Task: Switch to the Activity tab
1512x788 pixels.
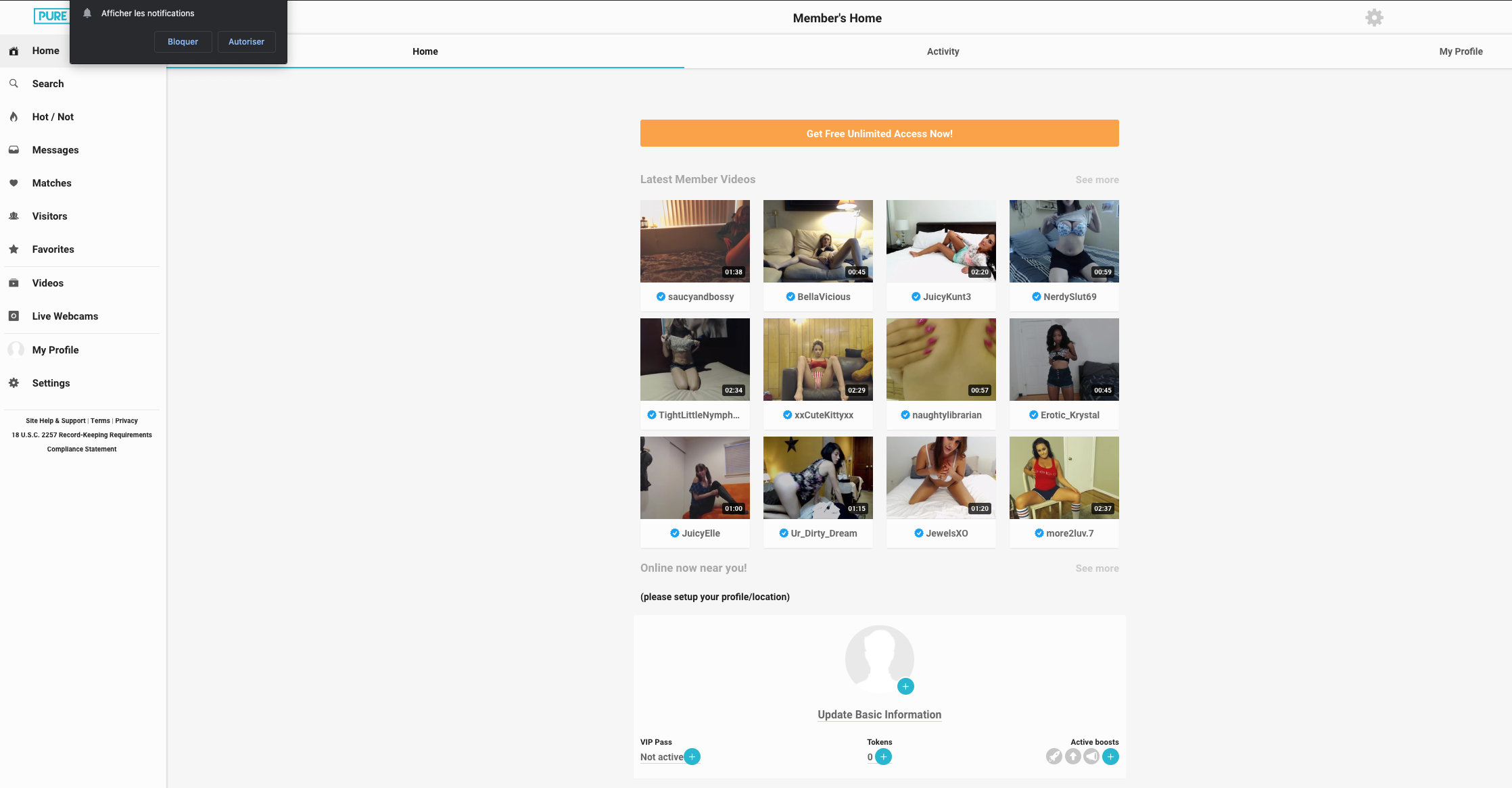Action: 943,51
